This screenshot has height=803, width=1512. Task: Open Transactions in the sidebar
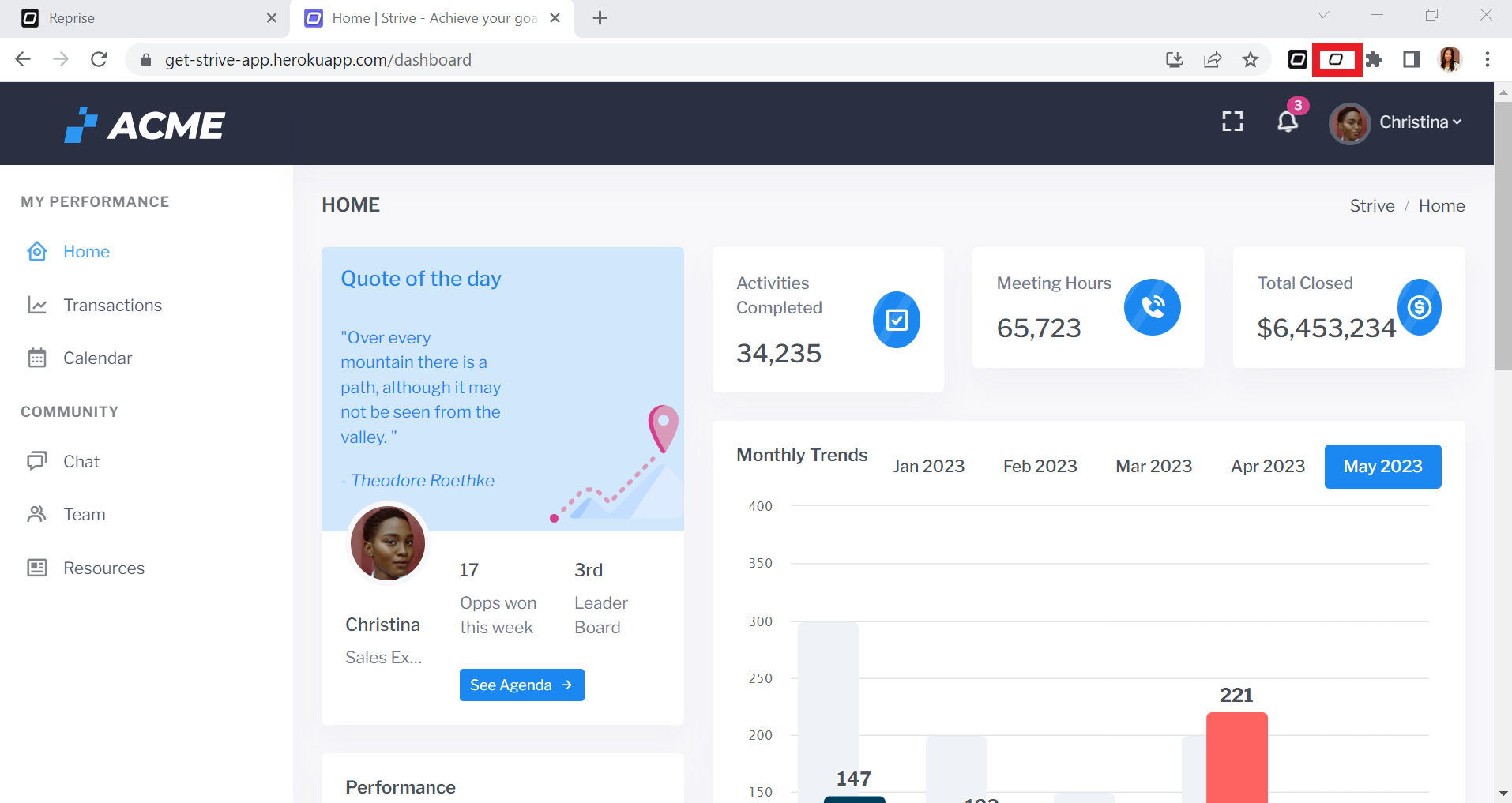(x=112, y=306)
